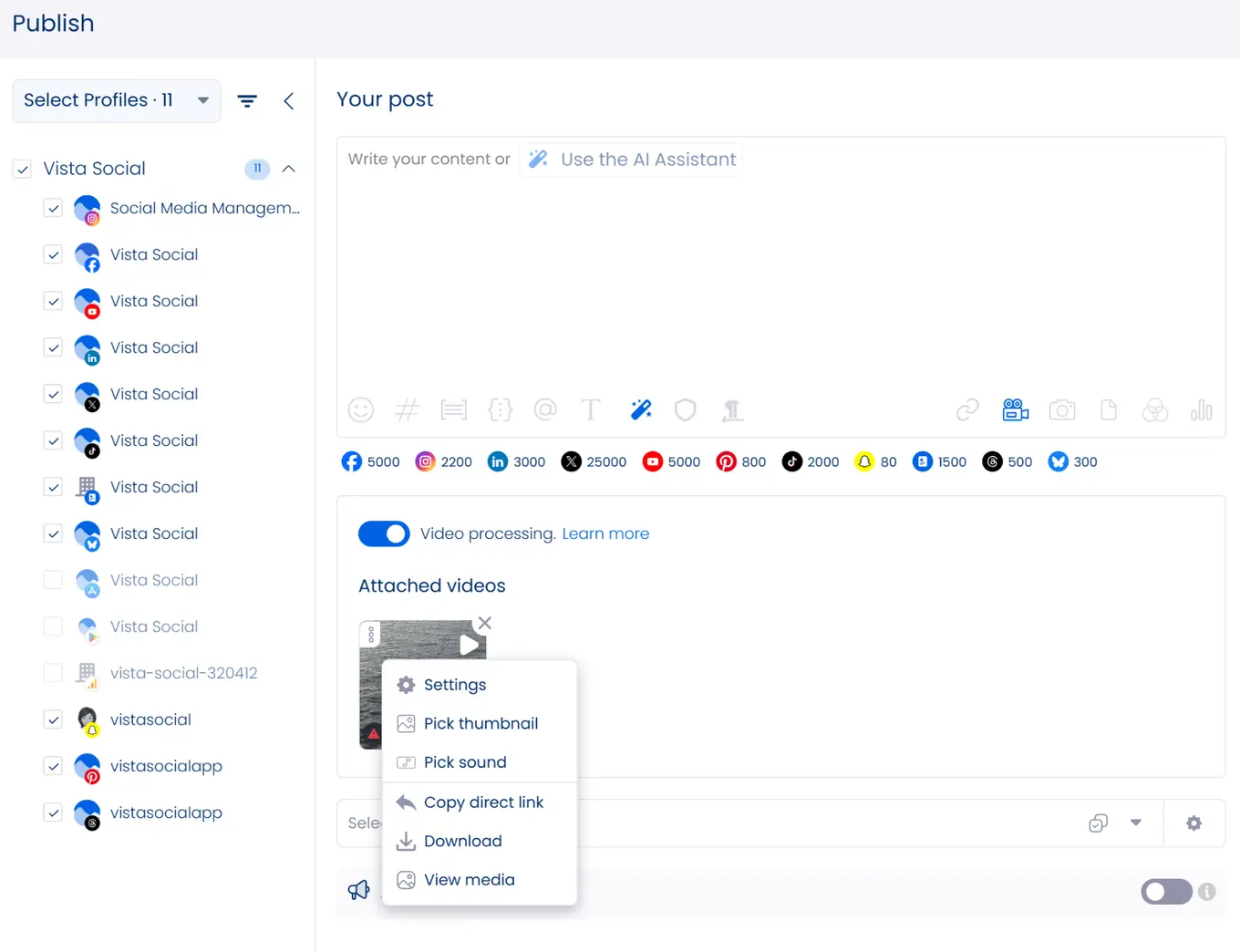The image size is (1240, 952).
Task: Click the emoji picker icon
Action: [x=361, y=410]
